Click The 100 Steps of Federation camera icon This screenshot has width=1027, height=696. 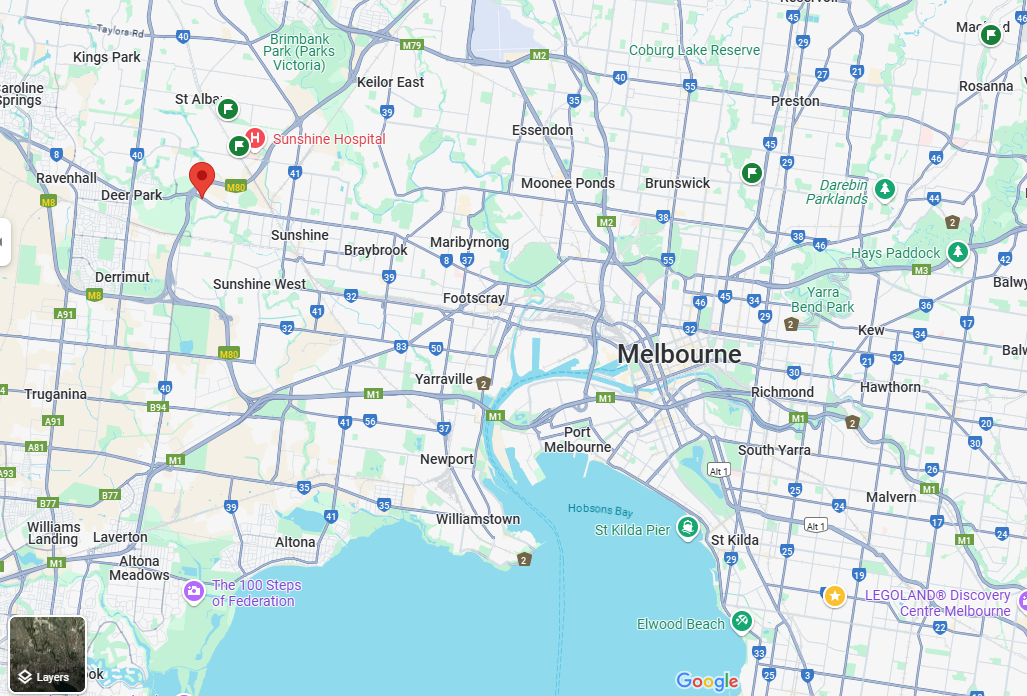tap(194, 591)
